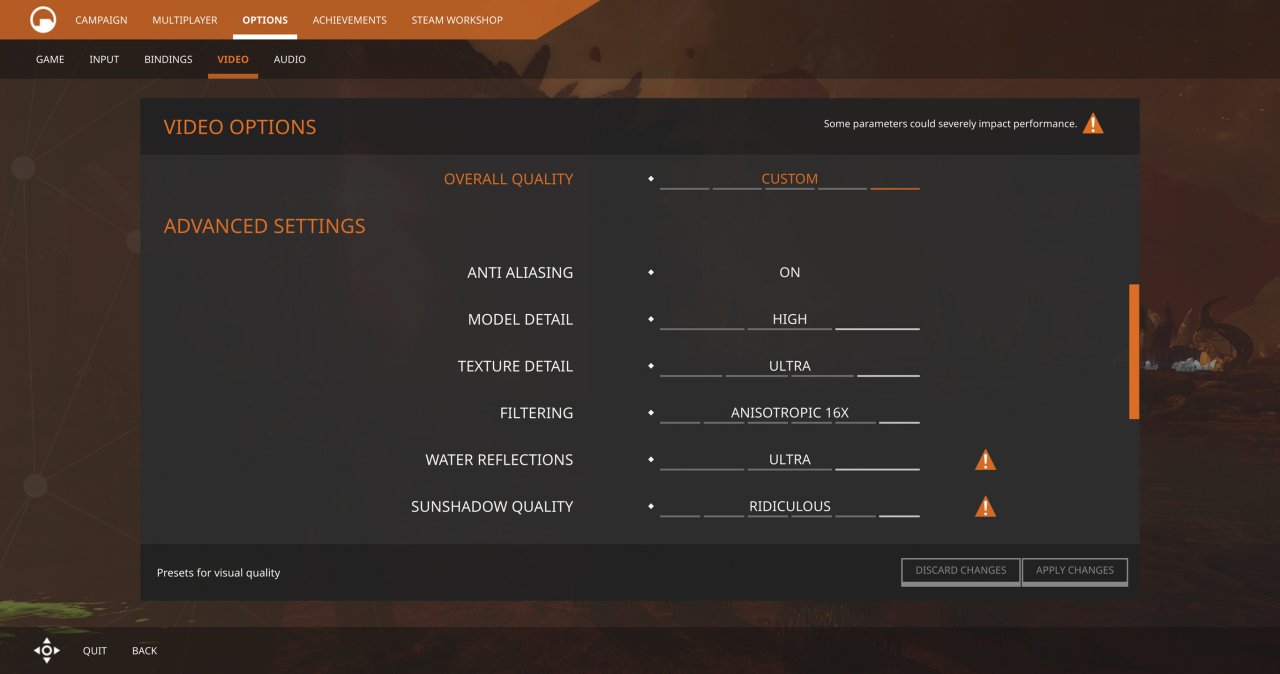This screenshot has width=1280, height=674.
Task: Discard video setting changes
Action: pyautogui.click(x=961, y=571)
